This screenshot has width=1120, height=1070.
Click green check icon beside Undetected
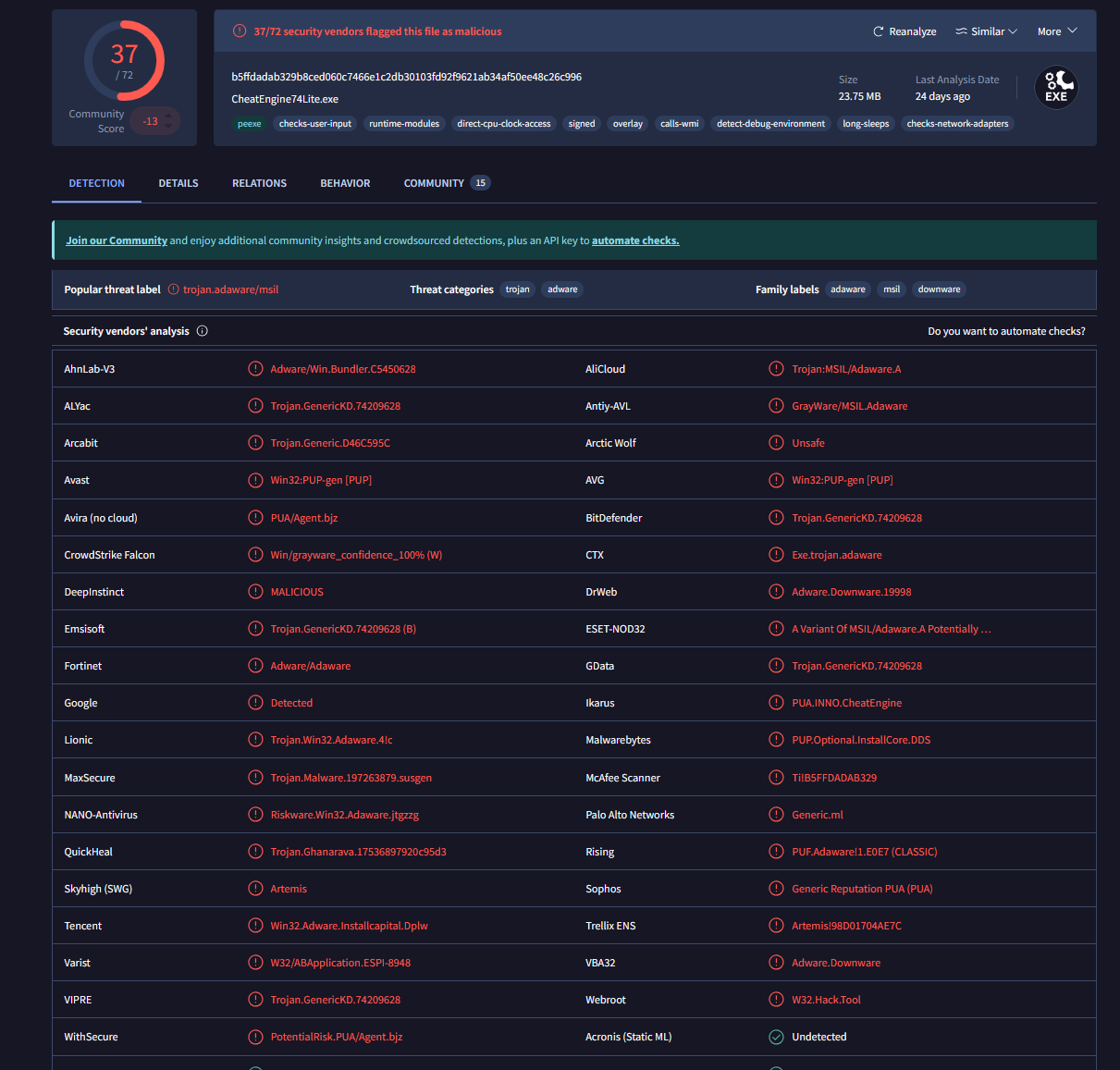776,1037
